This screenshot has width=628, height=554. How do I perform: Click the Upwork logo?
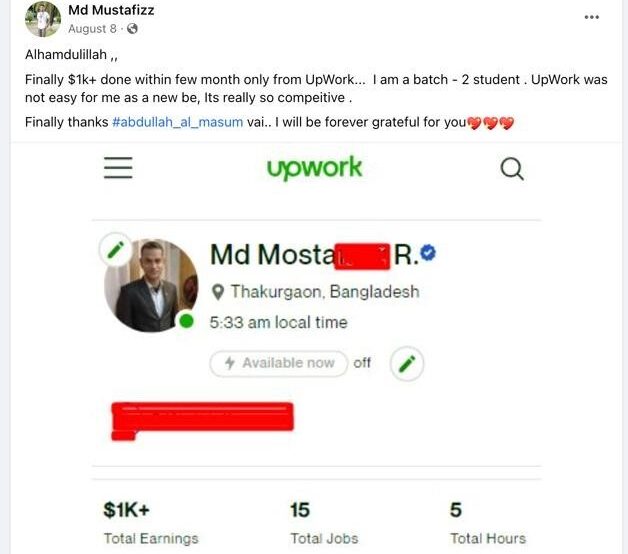(x=314, y=168)
